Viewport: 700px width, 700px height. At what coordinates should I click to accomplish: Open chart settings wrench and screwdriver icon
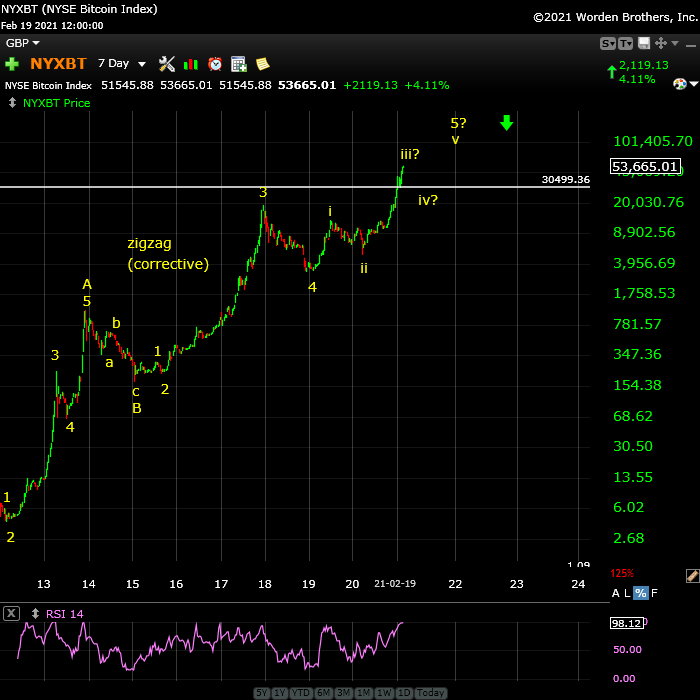167,64
